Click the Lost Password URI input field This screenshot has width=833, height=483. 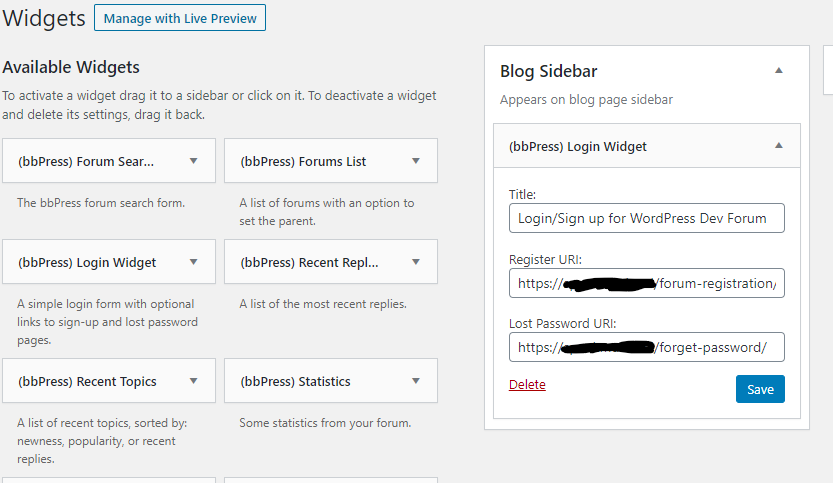(647, 347)
